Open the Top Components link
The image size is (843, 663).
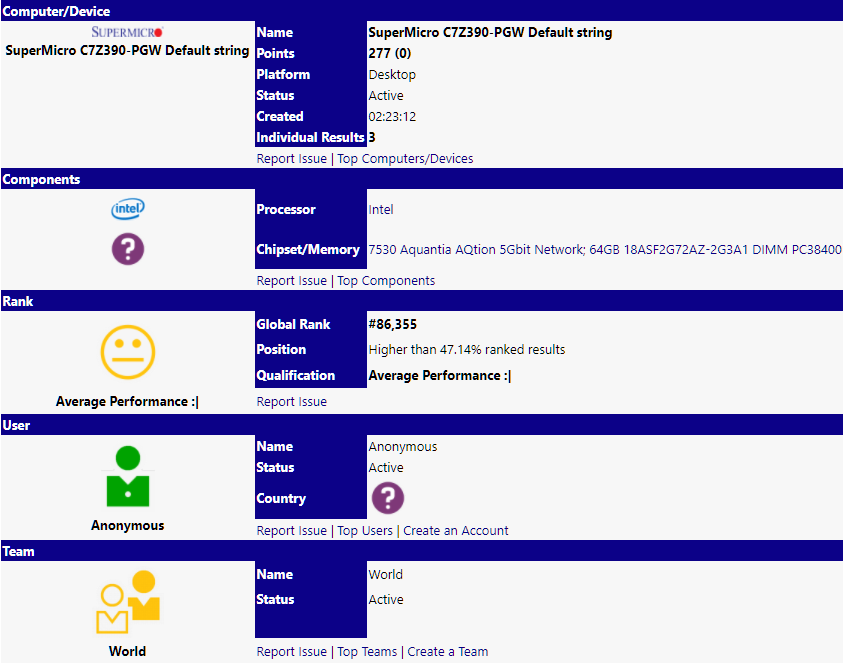tap(386, 281)
